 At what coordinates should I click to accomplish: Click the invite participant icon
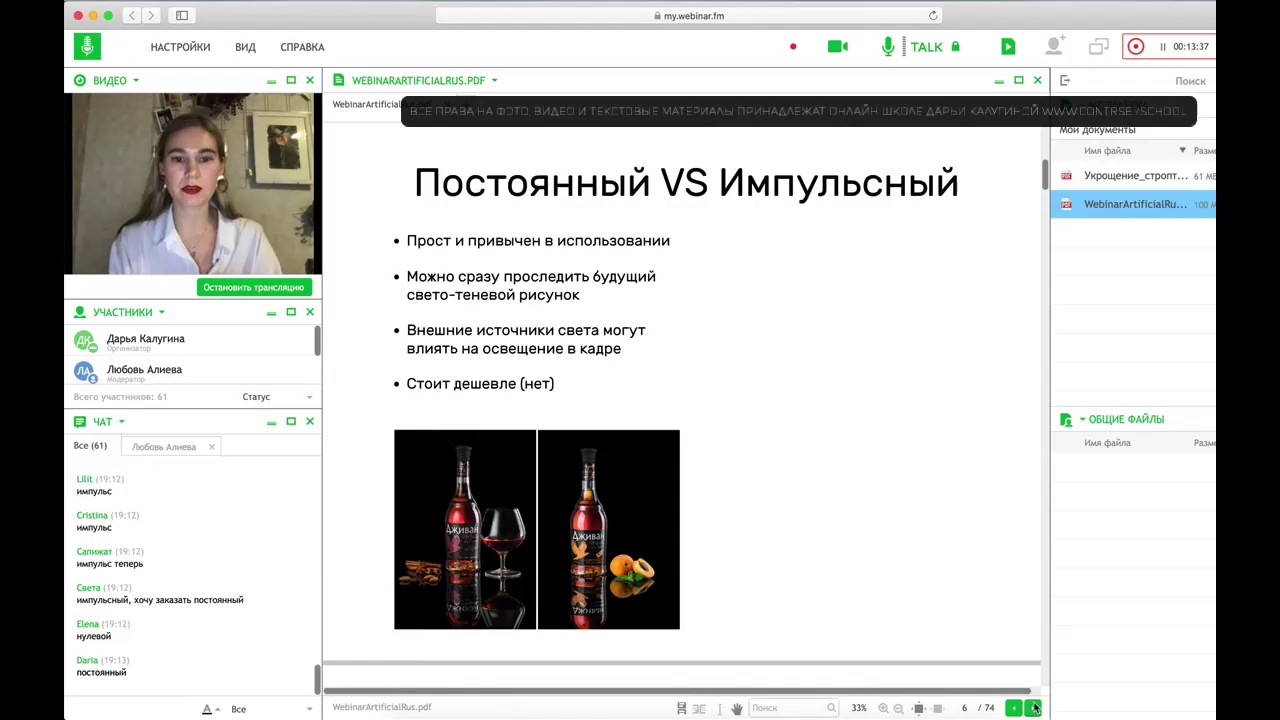(1054, 47)
